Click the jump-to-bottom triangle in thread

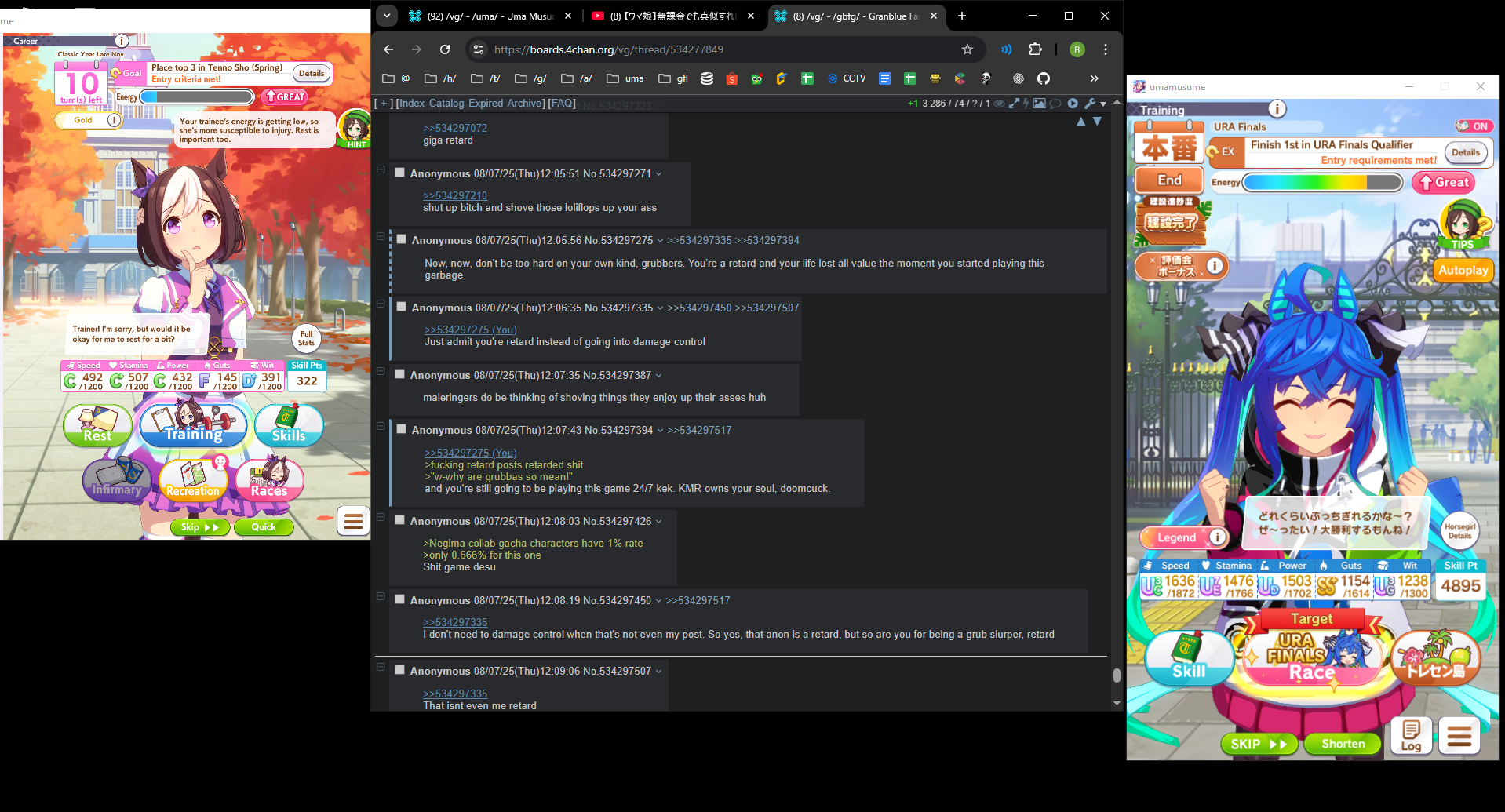1097,122
